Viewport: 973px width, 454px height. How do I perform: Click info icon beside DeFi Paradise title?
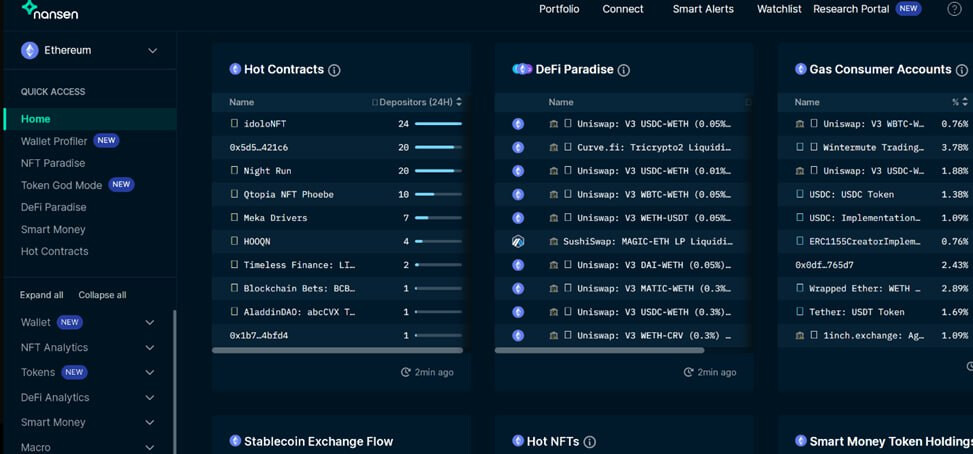tap(623, 70)
